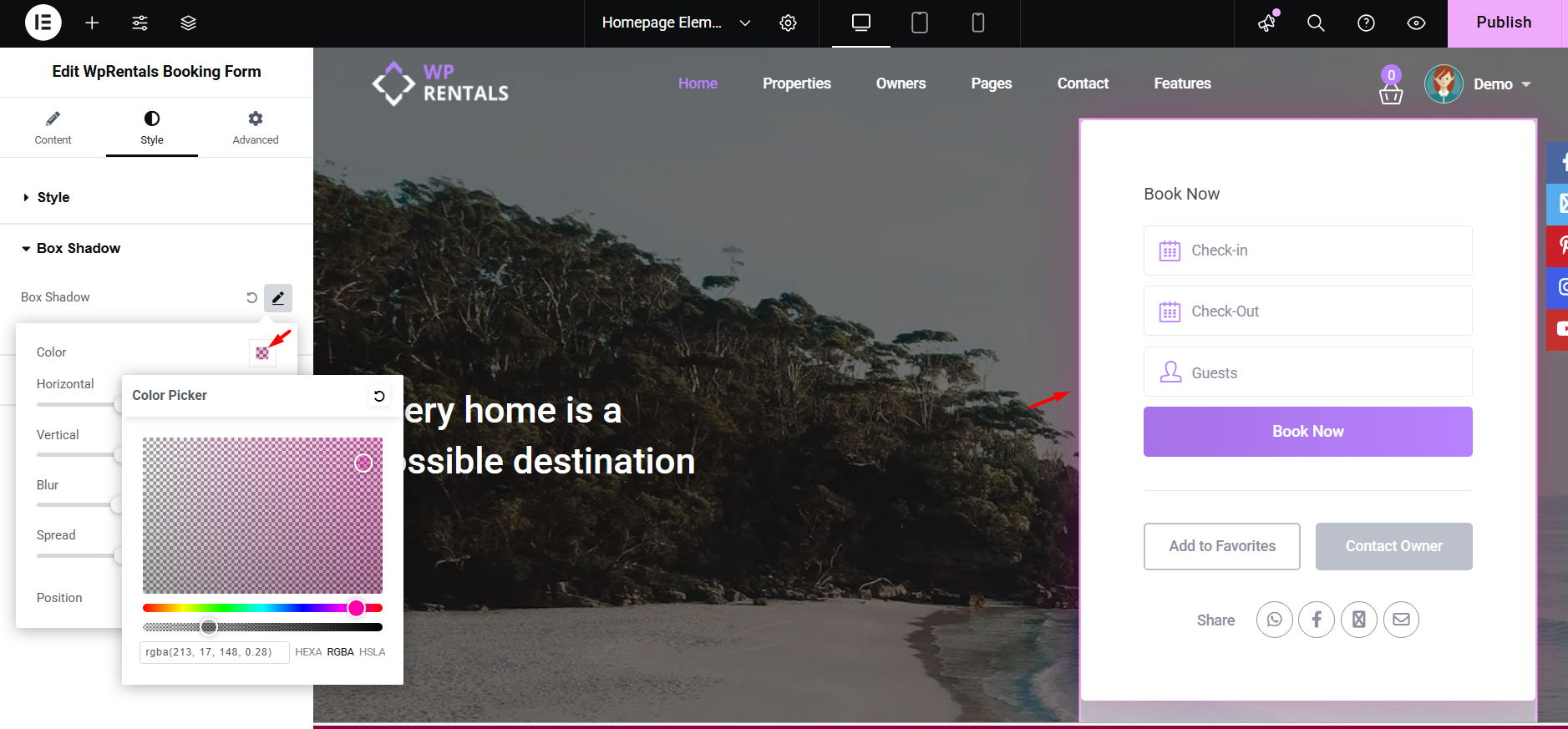Open Site Settings sliders icon
The width and height of the screenshot is (1568, 729).
coord(140,23)
